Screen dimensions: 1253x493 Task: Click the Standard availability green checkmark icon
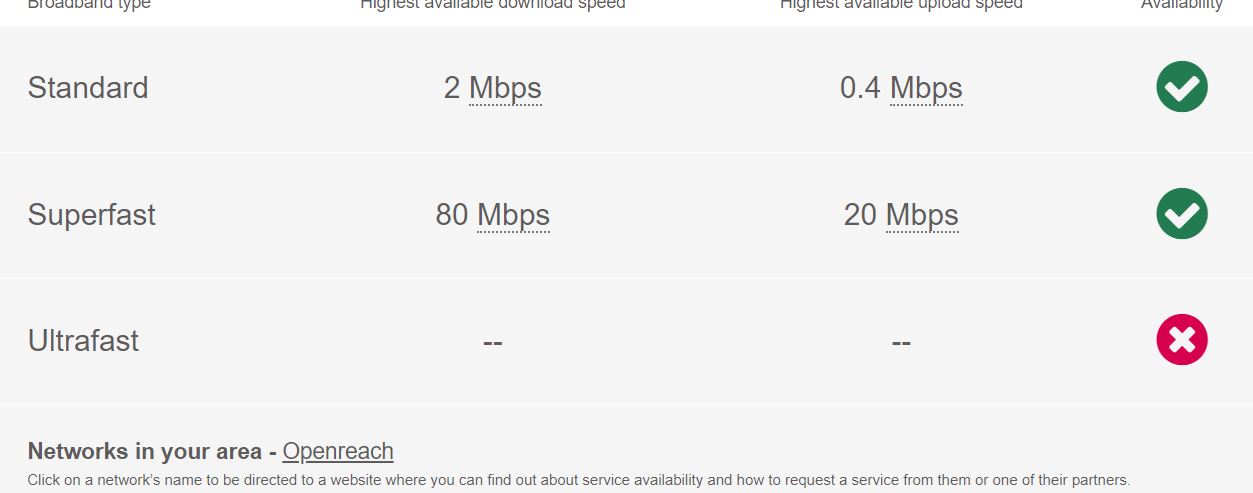tap(1182, 87)
